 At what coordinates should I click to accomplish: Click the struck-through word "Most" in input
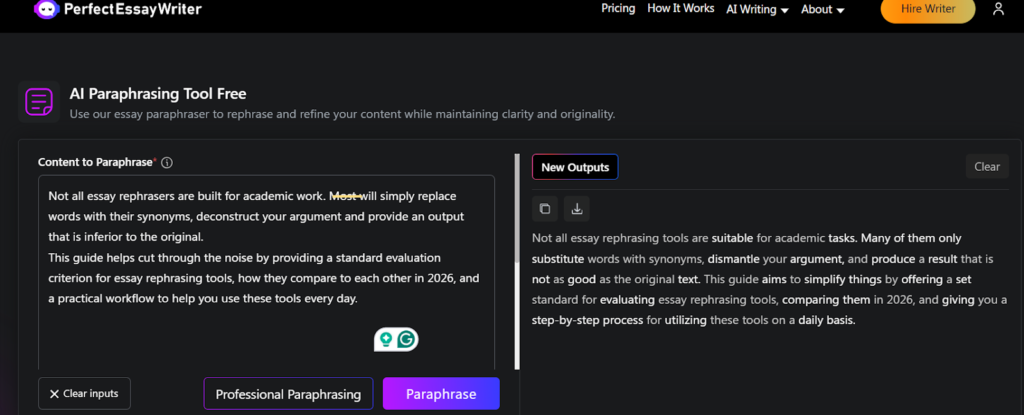[x=346, y=196]
